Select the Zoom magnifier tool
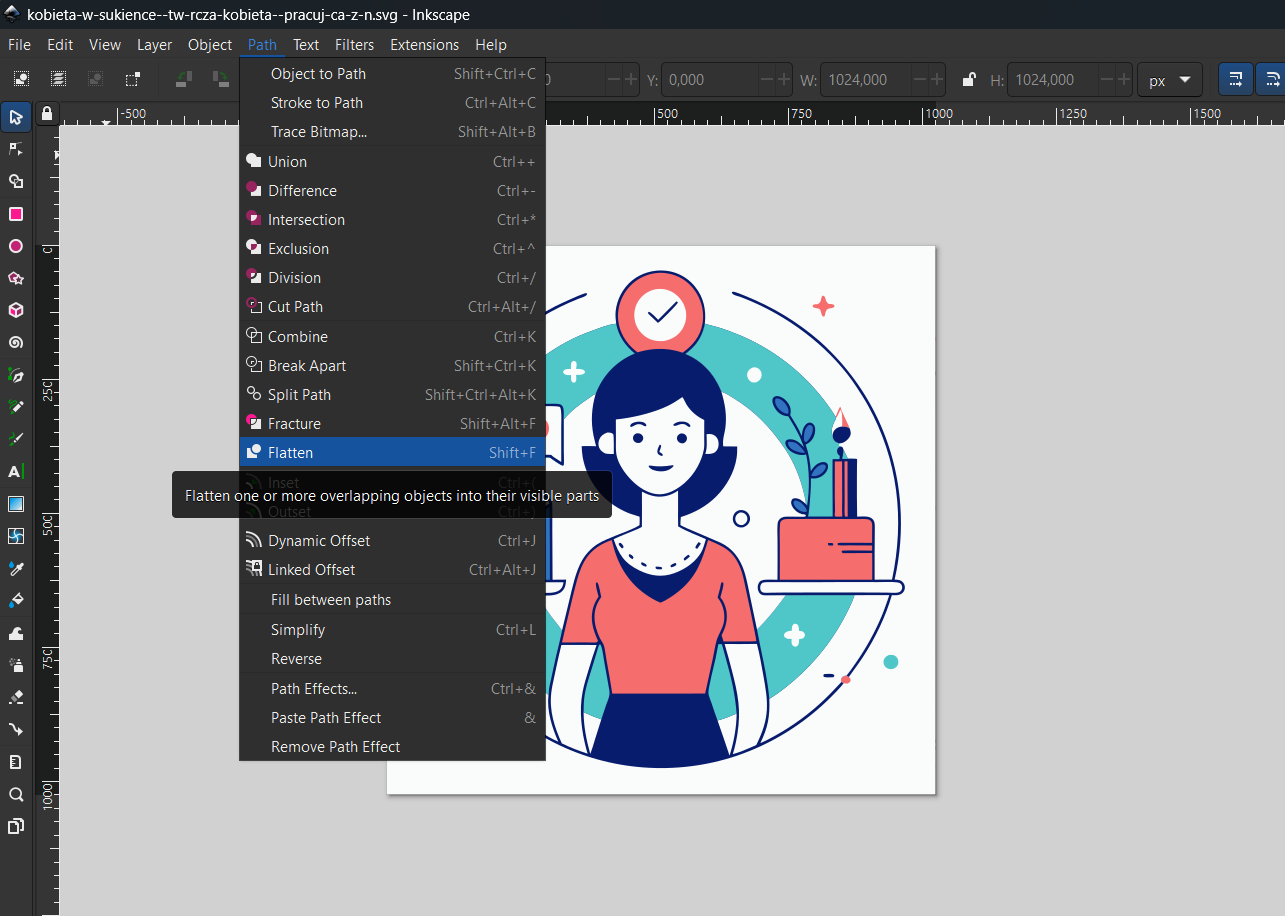 16,794
